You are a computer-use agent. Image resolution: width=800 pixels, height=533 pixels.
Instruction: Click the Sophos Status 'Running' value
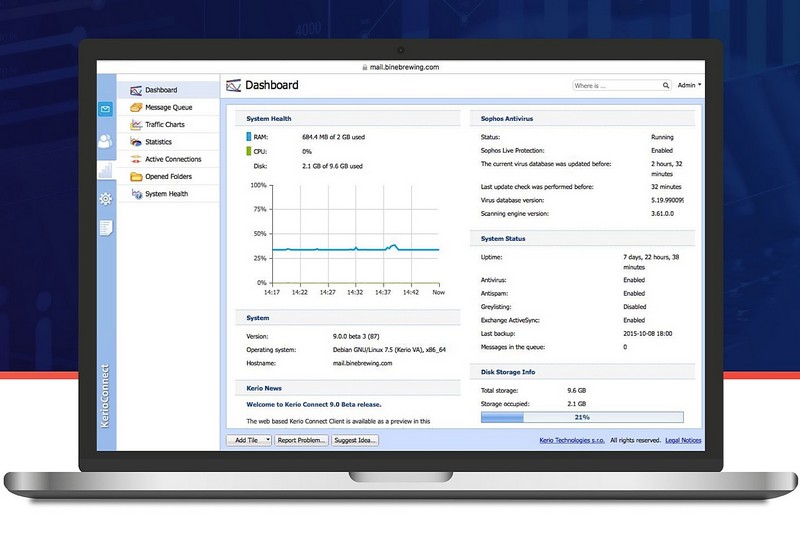point(662,137)
